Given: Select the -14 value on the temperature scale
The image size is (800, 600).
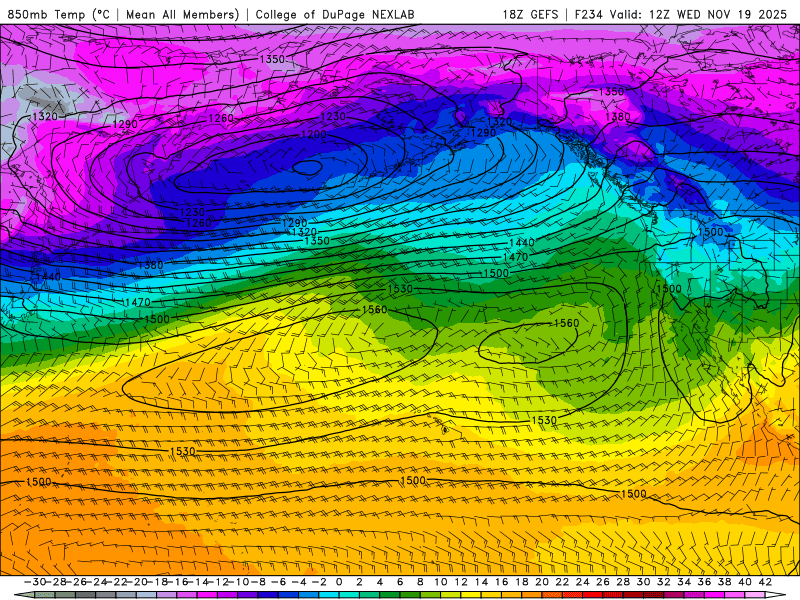Looking at the screenshot, I should coord(198,582).
